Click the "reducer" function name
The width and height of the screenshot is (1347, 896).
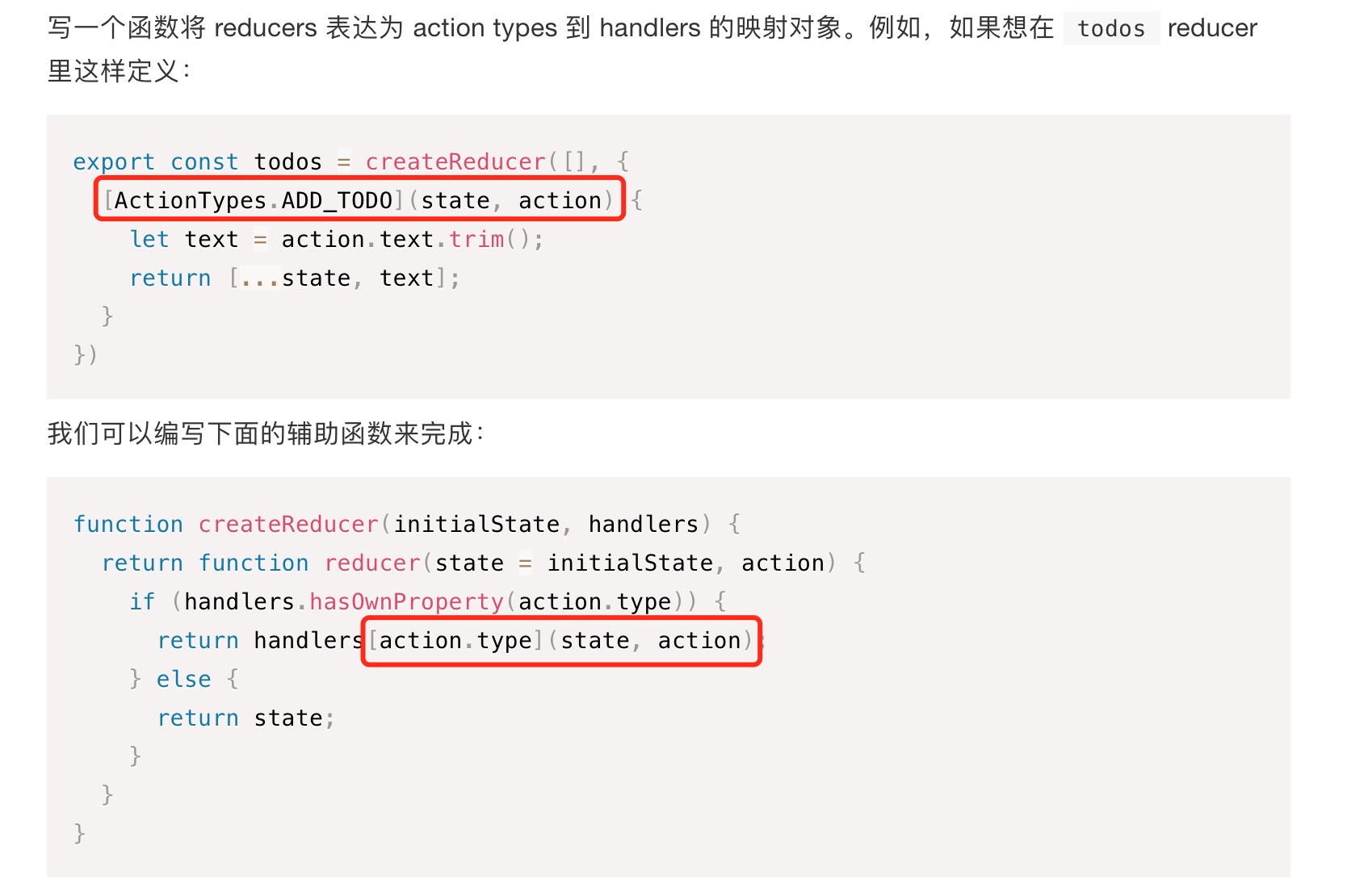tap(372, 563)
